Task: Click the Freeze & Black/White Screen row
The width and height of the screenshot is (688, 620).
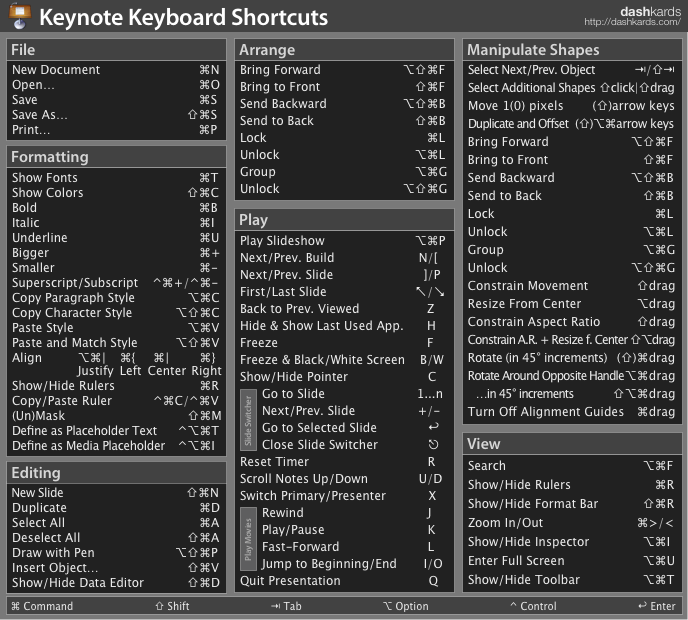Action: point(344,360)
